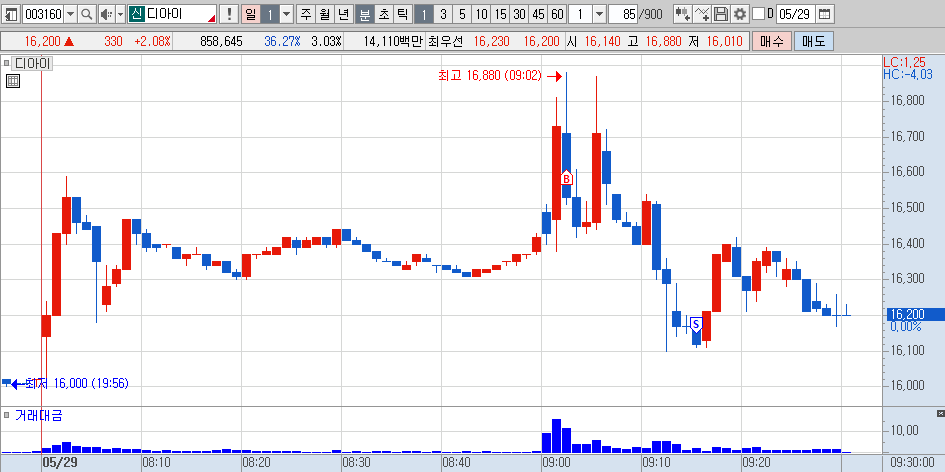Click the HC:-4.03 indicator text

coord(908,74)
